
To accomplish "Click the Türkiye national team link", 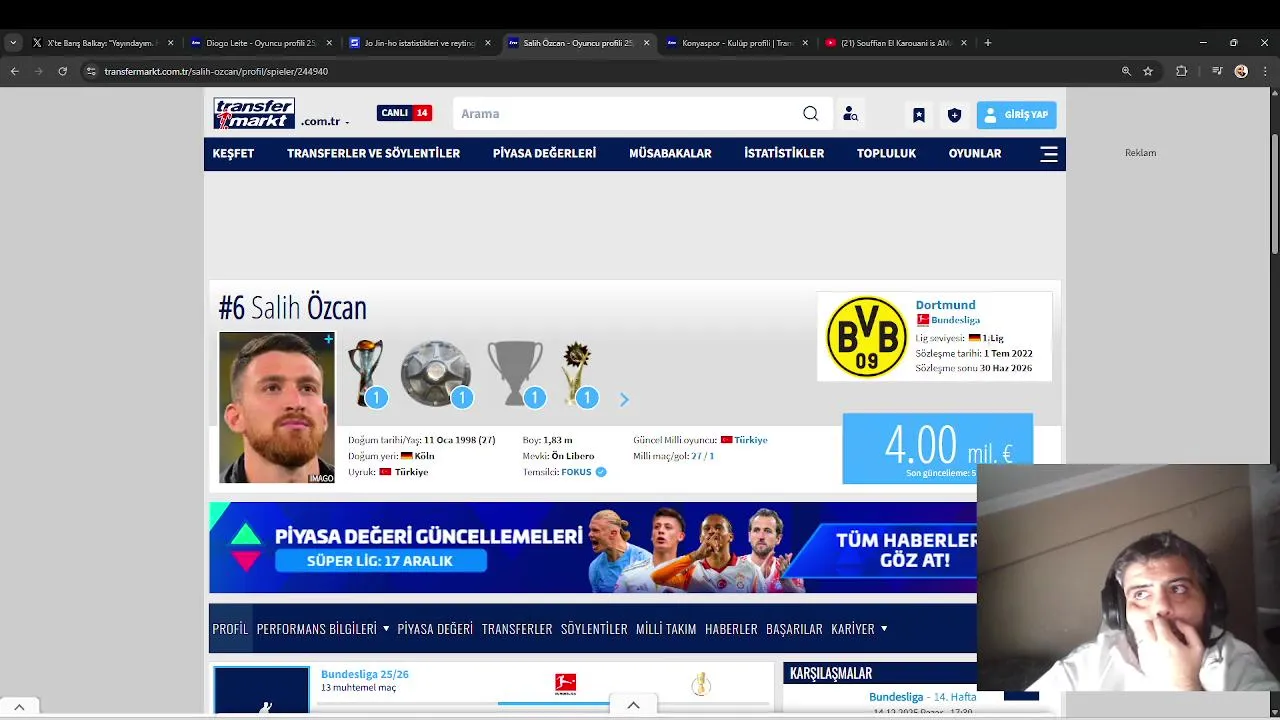I will (750, 440).
